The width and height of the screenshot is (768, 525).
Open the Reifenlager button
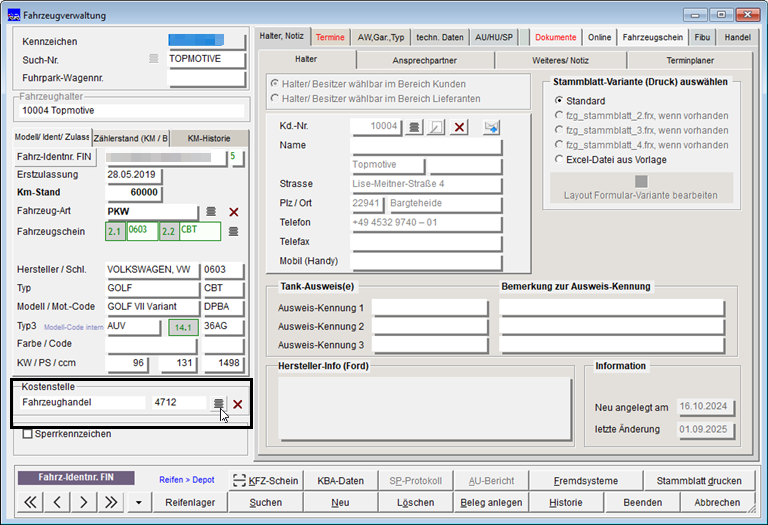tap(190, 502)
